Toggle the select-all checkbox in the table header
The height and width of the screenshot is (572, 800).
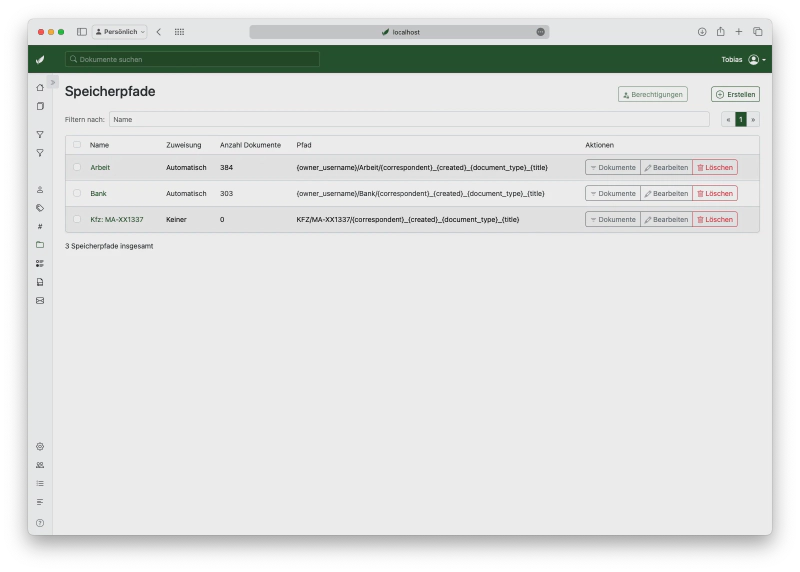[77, 145]
